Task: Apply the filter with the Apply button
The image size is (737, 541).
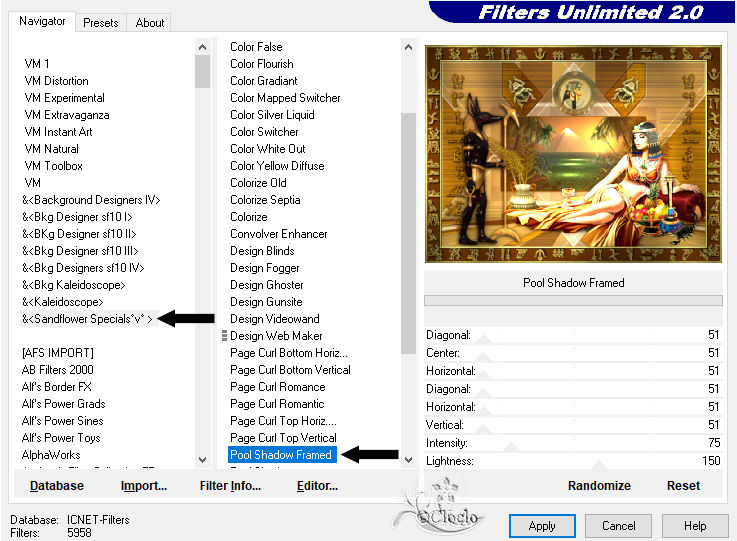Action: pyautogui.click(x=542, y=525)
